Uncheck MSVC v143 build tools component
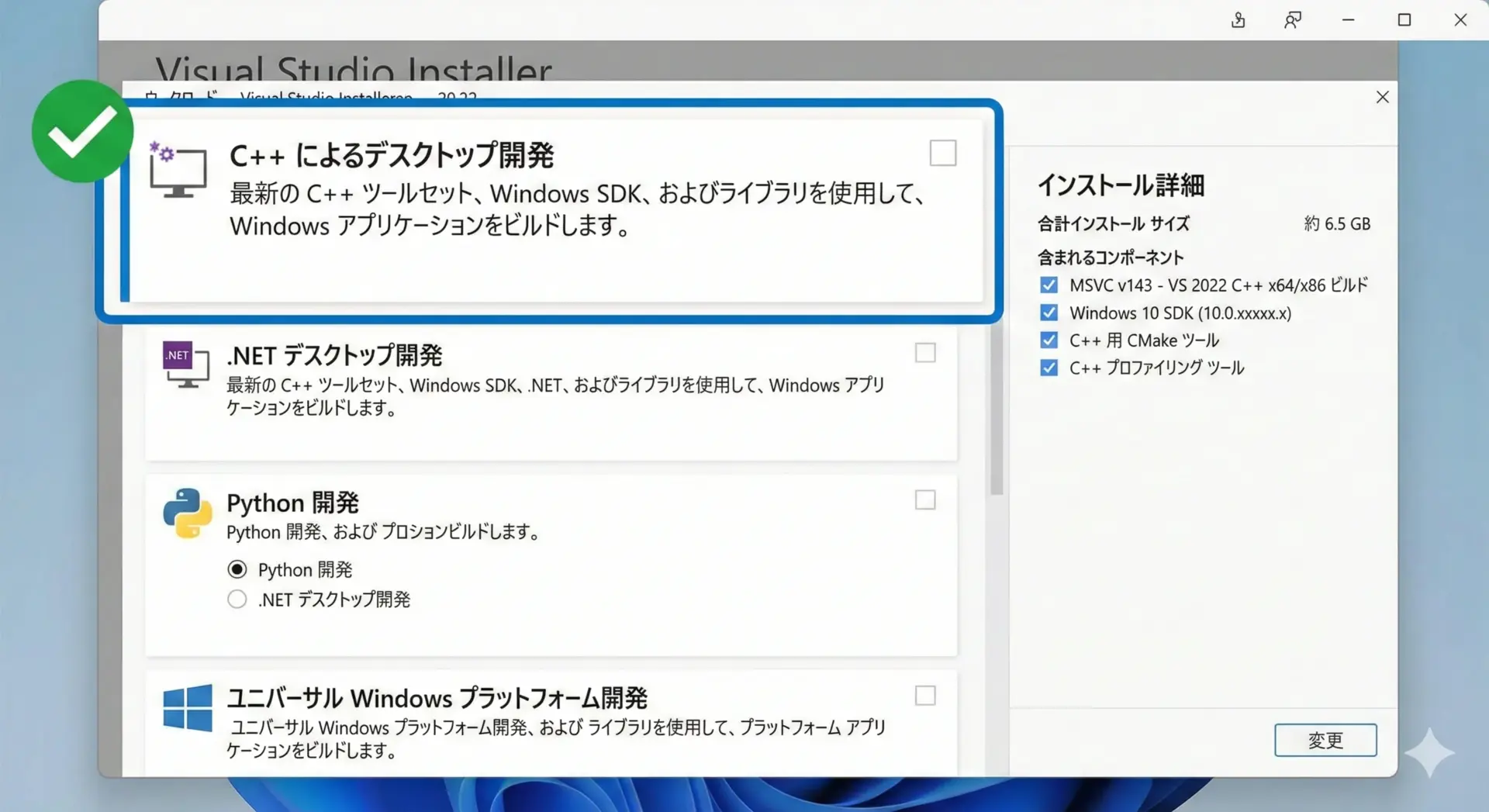The image size is (1489, 812). (x=1049, y=285)
